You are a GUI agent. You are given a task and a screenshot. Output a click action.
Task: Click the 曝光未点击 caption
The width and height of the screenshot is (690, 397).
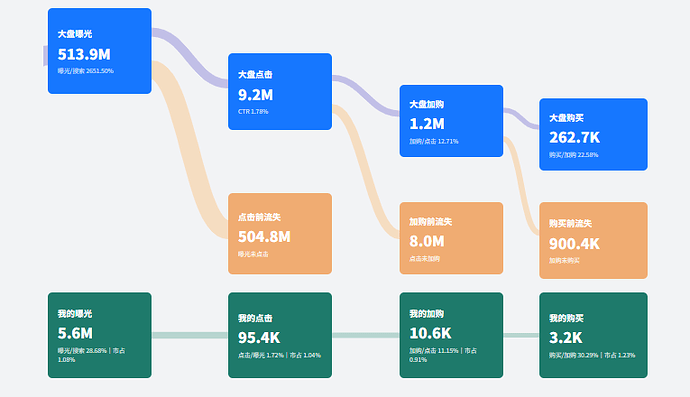[253, 254]
